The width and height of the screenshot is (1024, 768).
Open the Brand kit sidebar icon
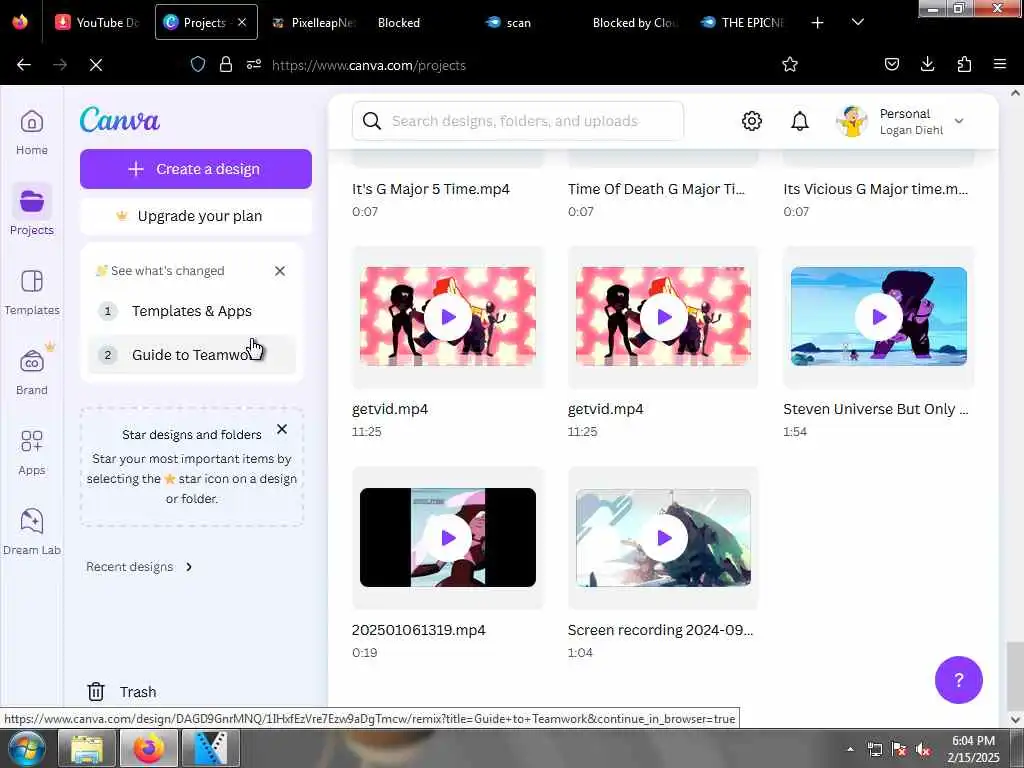pyautogui.click(x=31, y=372)
